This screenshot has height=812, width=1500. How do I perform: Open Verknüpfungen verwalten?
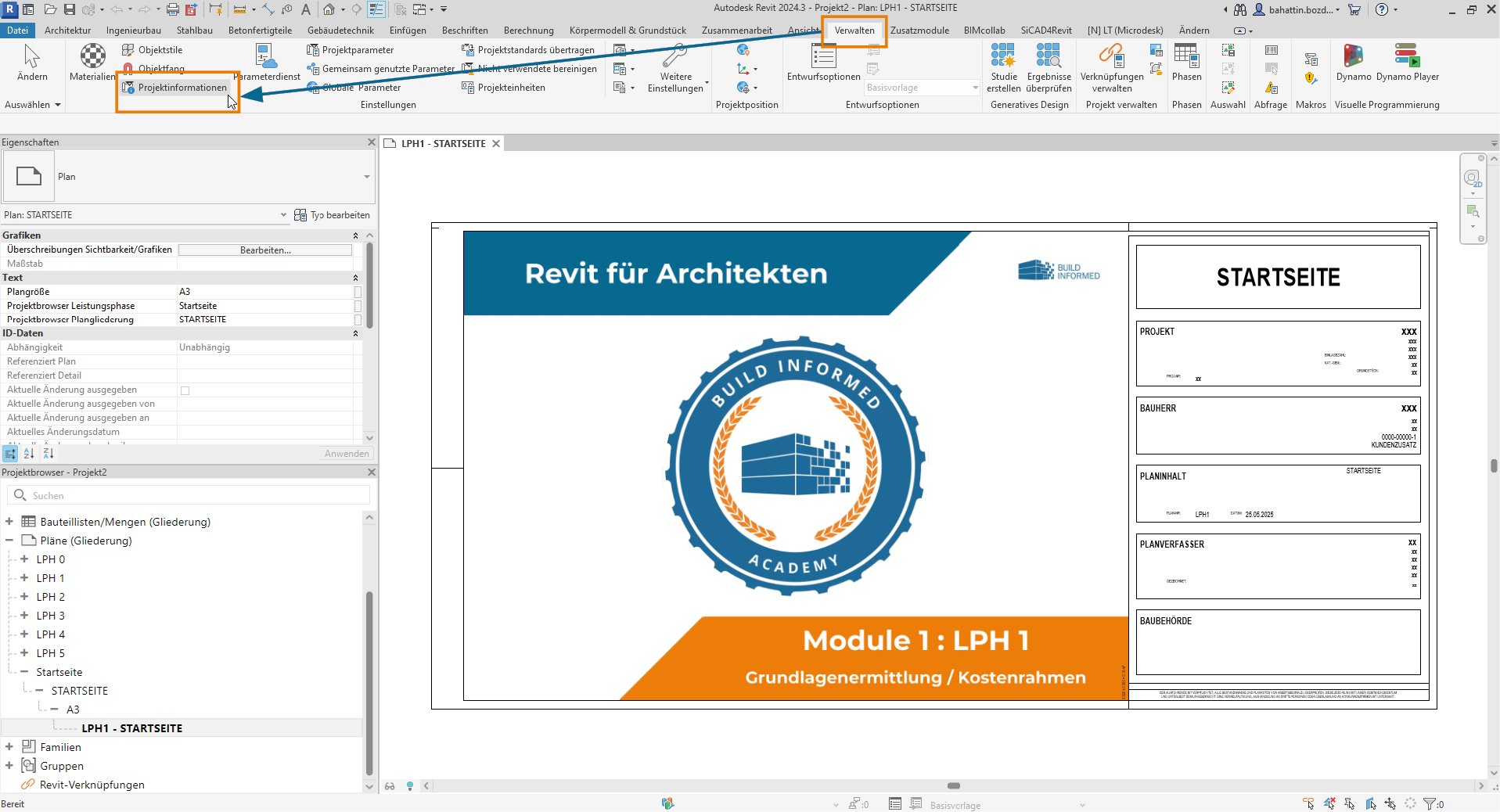(x=1111, y=68)
